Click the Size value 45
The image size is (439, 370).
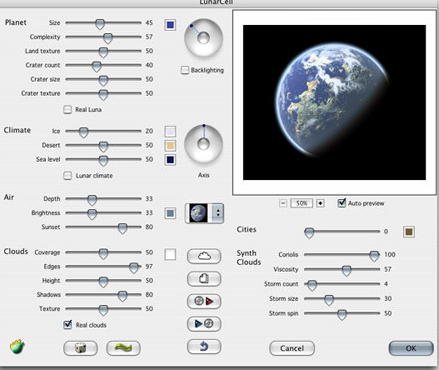pos(149,23)
